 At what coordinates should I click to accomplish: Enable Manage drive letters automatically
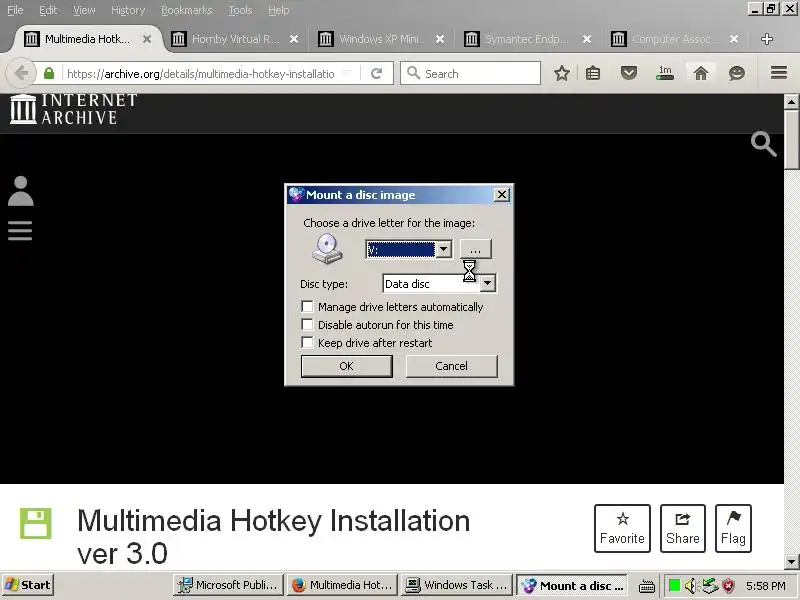click(x=307, y=307)
